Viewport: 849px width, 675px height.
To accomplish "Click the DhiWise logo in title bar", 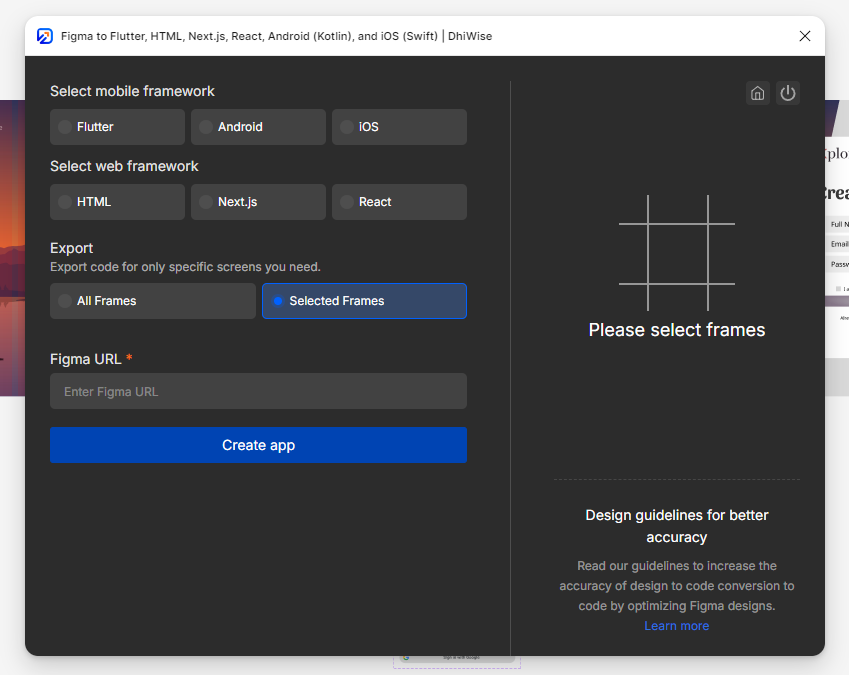I will tap(44, 36).
